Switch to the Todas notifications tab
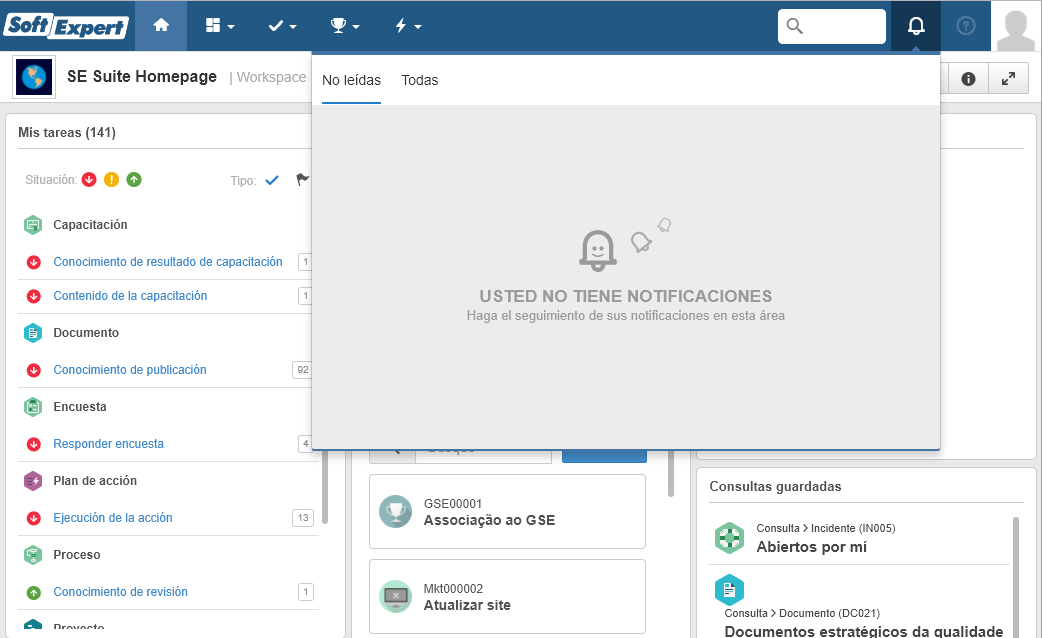 pyautogui.click(x=419, y=80)
